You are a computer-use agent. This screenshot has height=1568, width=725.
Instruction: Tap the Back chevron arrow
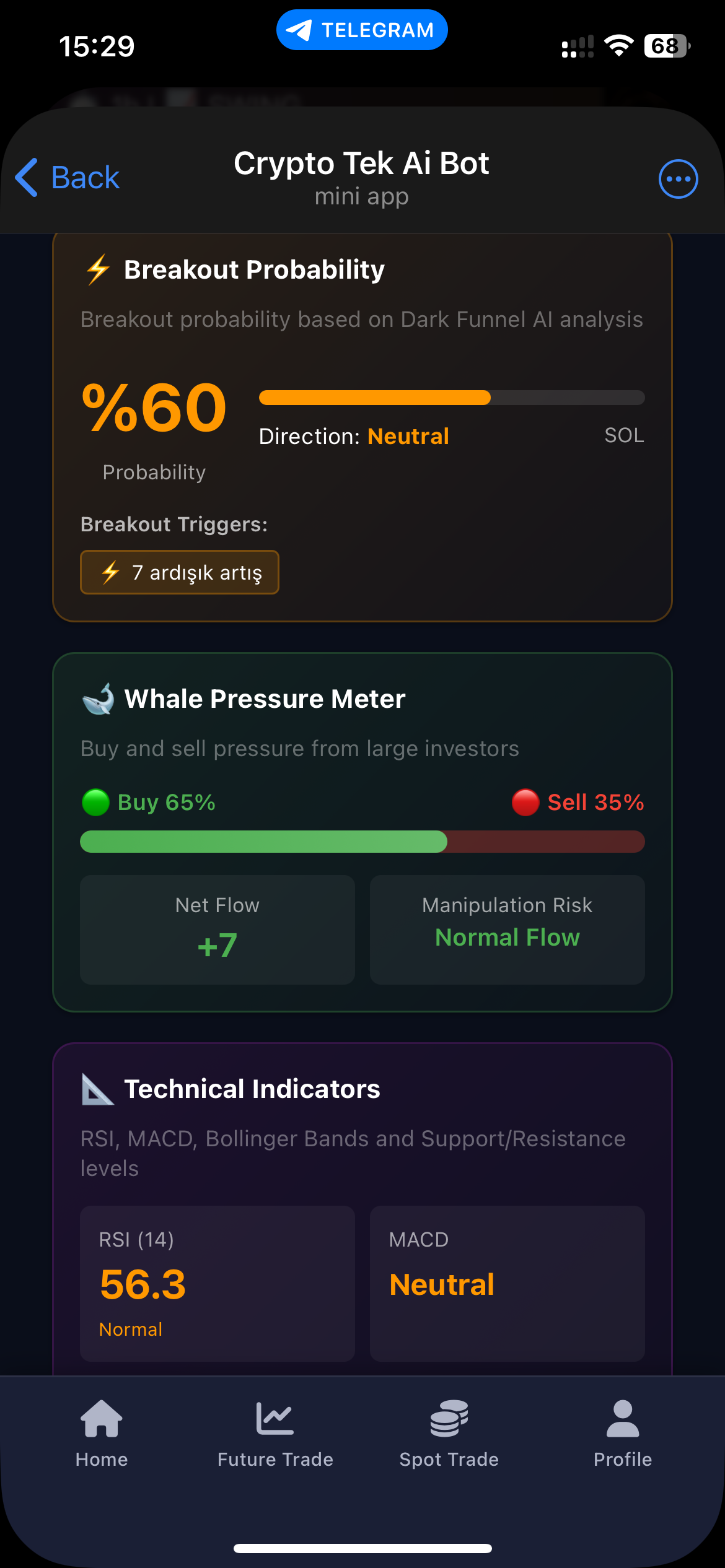point(27,178)
